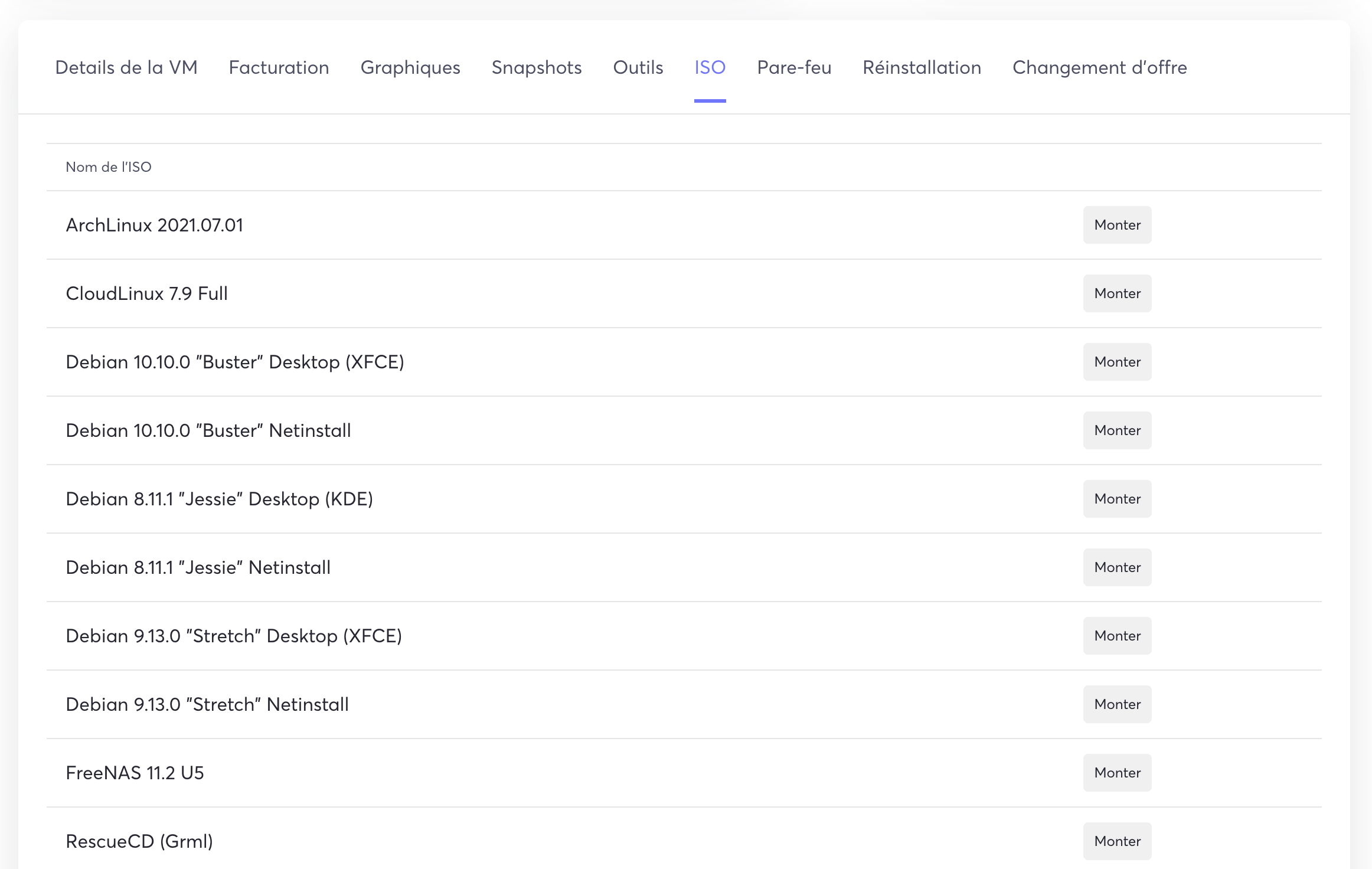1372x869 pixels.
Task: Mount Debian 9.13.0 Stretch Desktop (XFCE)
Action: click(1117, 636)
